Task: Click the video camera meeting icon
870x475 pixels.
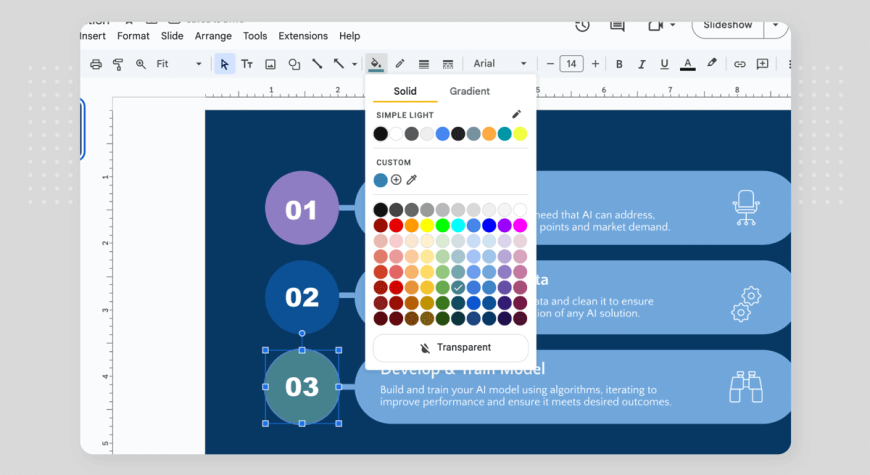Action: coord(656,26)
